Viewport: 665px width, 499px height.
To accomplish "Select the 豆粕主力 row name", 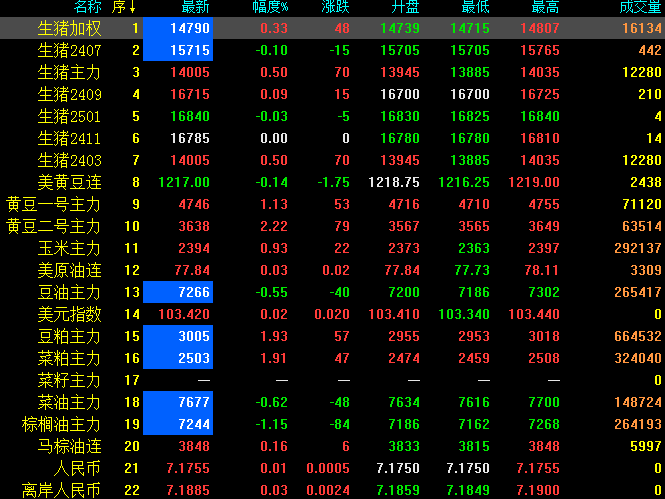I will 70,337.
